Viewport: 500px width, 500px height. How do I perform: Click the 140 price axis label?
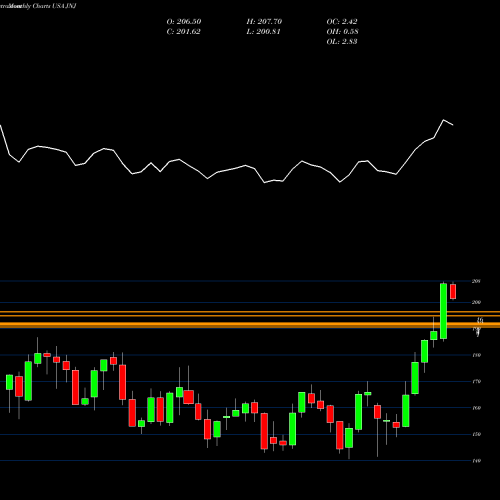coord(476,461)
